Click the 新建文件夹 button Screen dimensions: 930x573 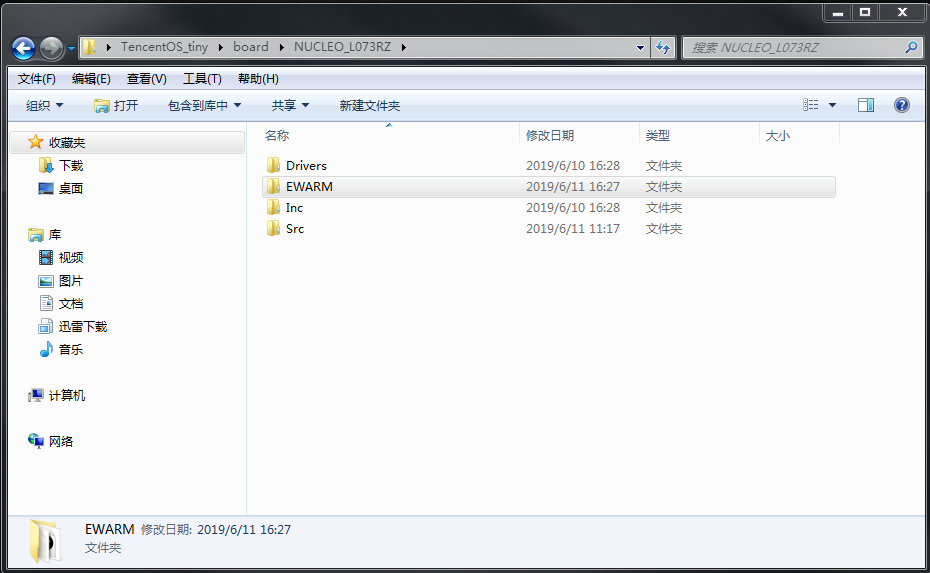point(369,105)
